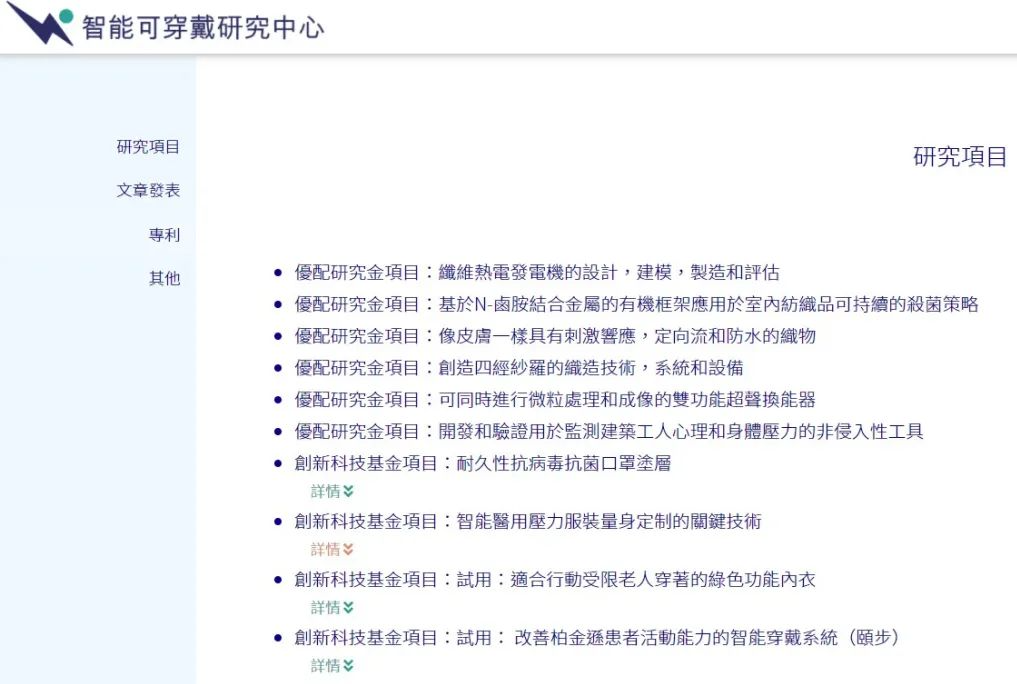Click the wavy W mark in the header

[38, 26]
